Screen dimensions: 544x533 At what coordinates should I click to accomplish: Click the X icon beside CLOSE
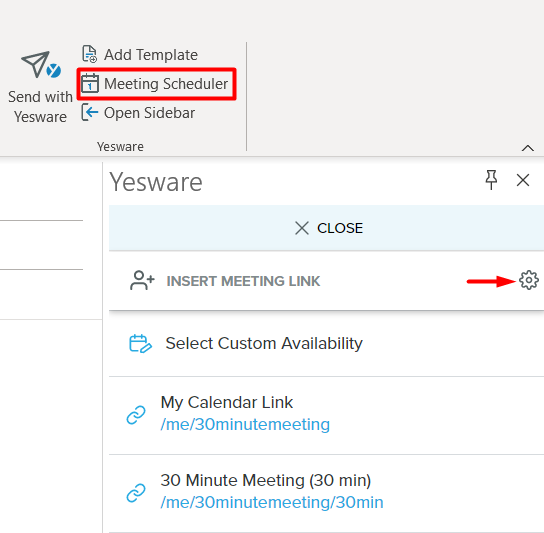[x=302, y=228]
